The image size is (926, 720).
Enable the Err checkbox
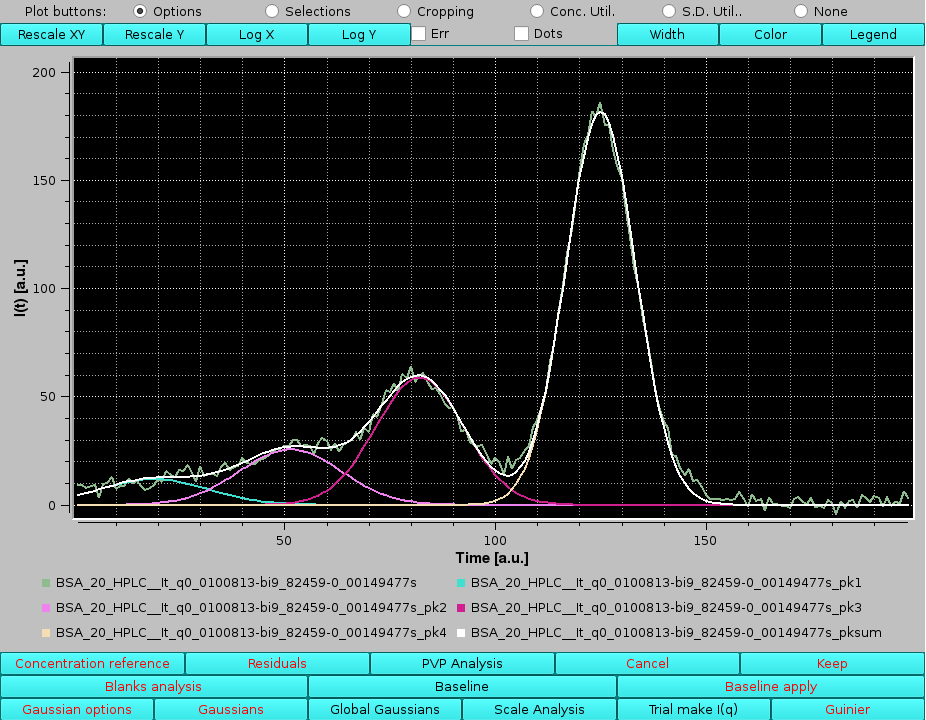click(x=419, y=33)
